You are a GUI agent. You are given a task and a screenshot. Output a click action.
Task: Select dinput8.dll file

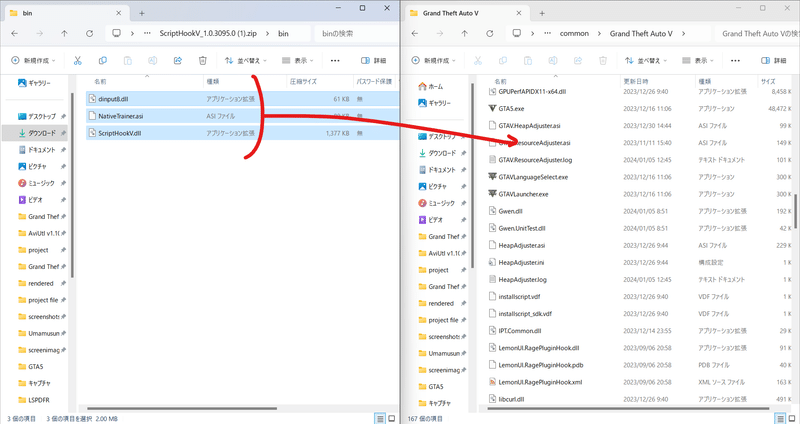[x=242, y=99]
